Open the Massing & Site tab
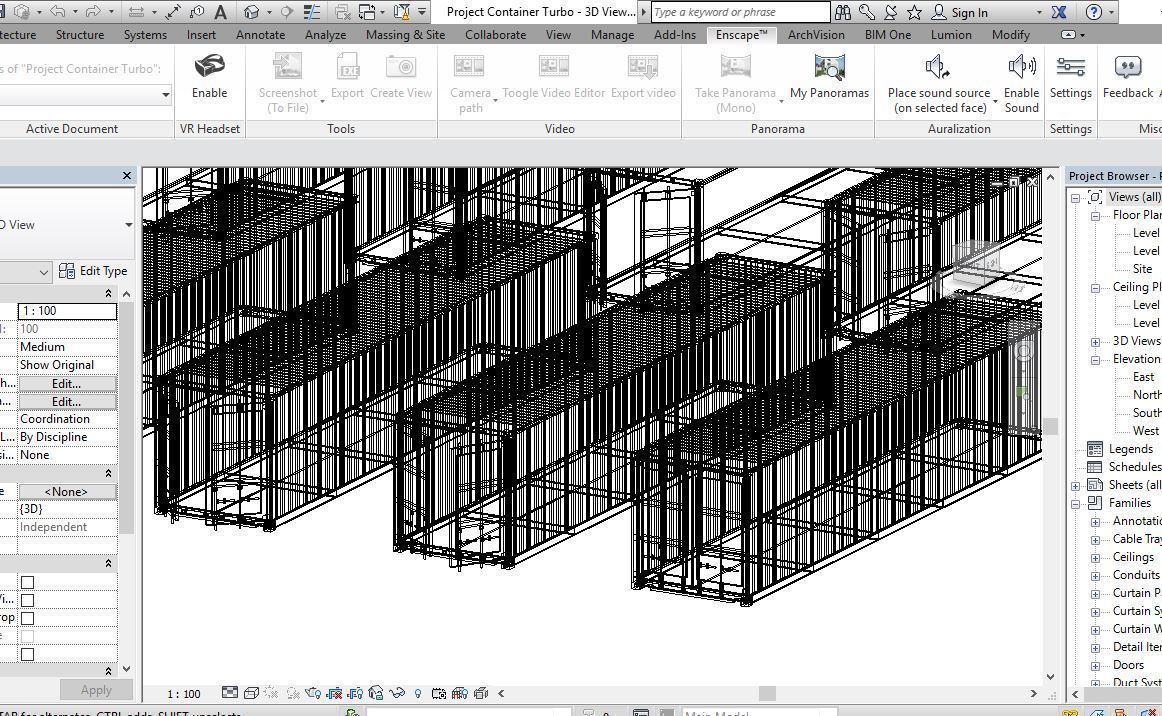Screen dimensions: 1162x716 tap(405, 34)
